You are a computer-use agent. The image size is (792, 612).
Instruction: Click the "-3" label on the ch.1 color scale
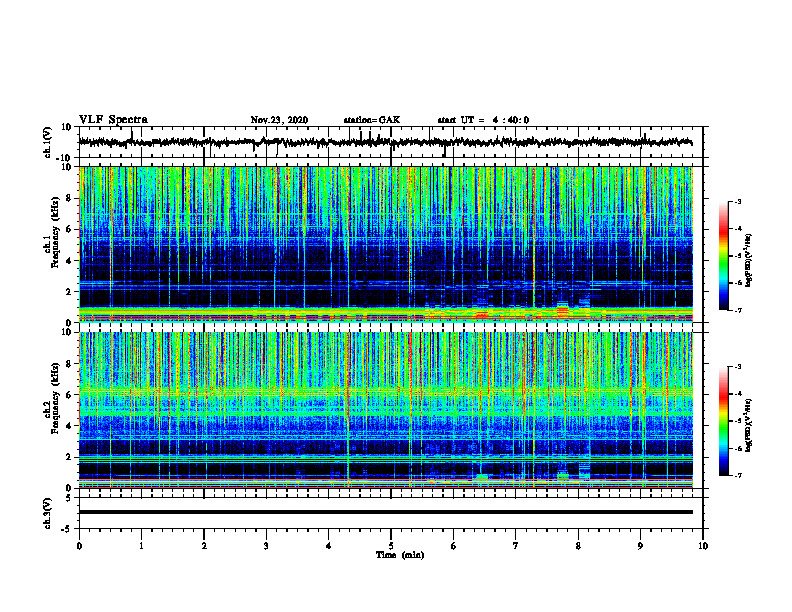[x=738, y=202]
